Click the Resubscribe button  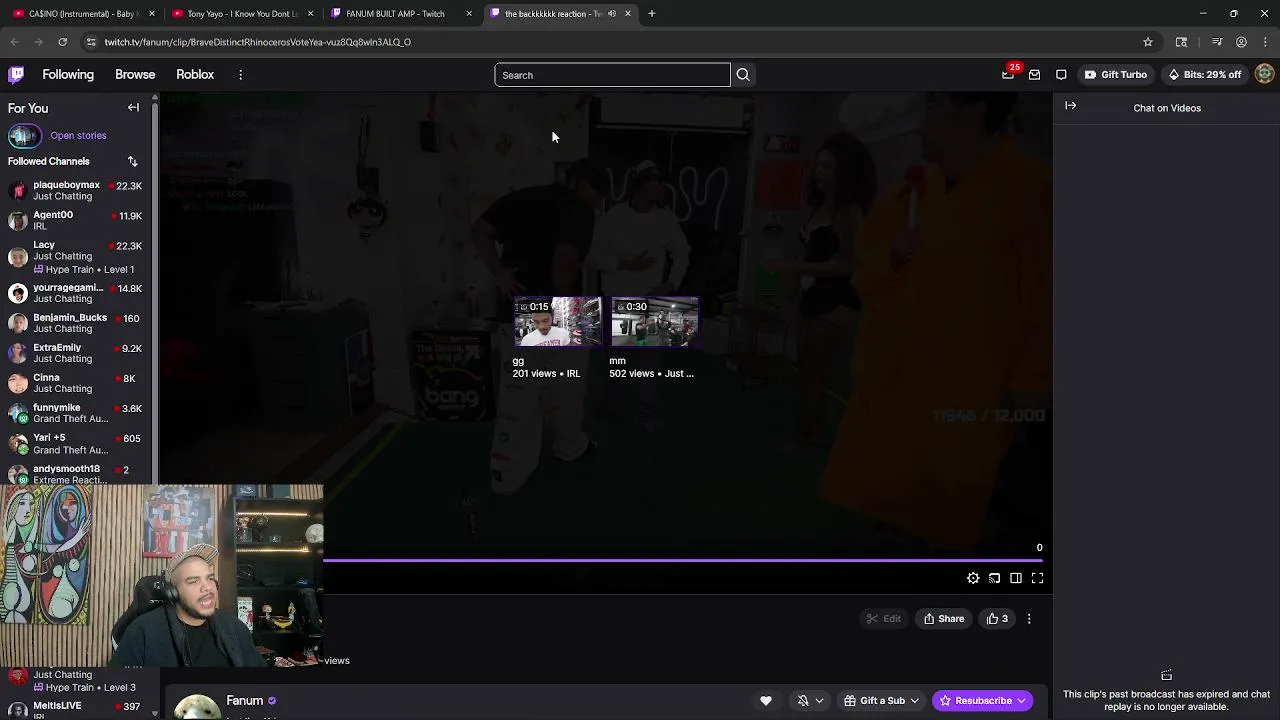983,701
